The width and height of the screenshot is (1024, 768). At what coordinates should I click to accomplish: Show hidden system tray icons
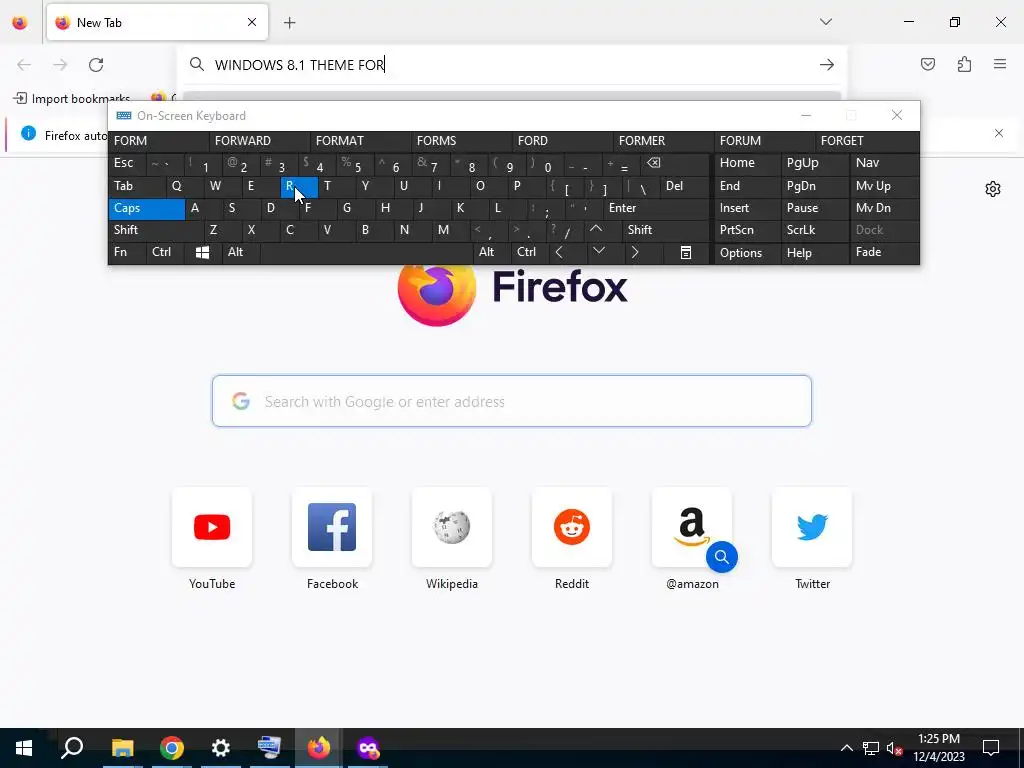click(846, 748)
